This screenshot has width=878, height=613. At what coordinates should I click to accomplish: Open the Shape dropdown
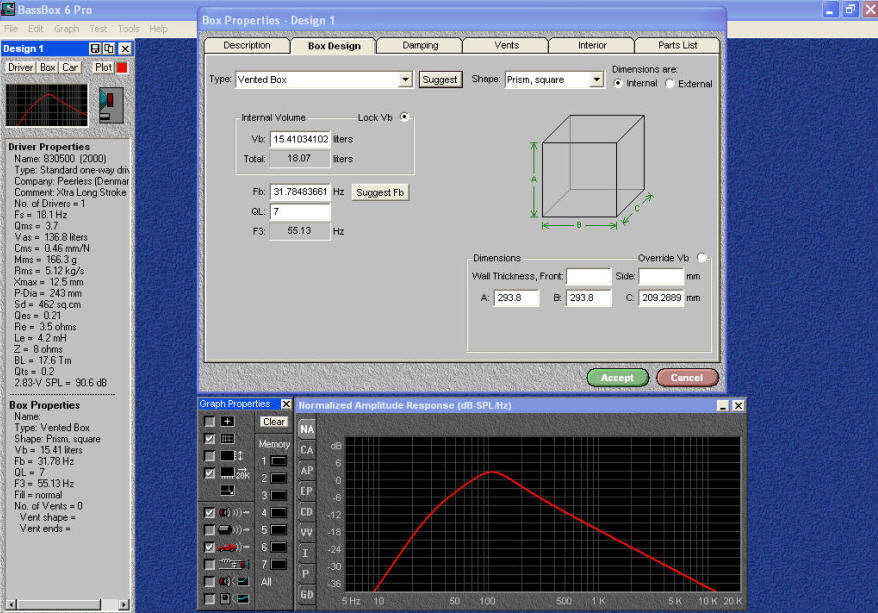pos(597,80)
